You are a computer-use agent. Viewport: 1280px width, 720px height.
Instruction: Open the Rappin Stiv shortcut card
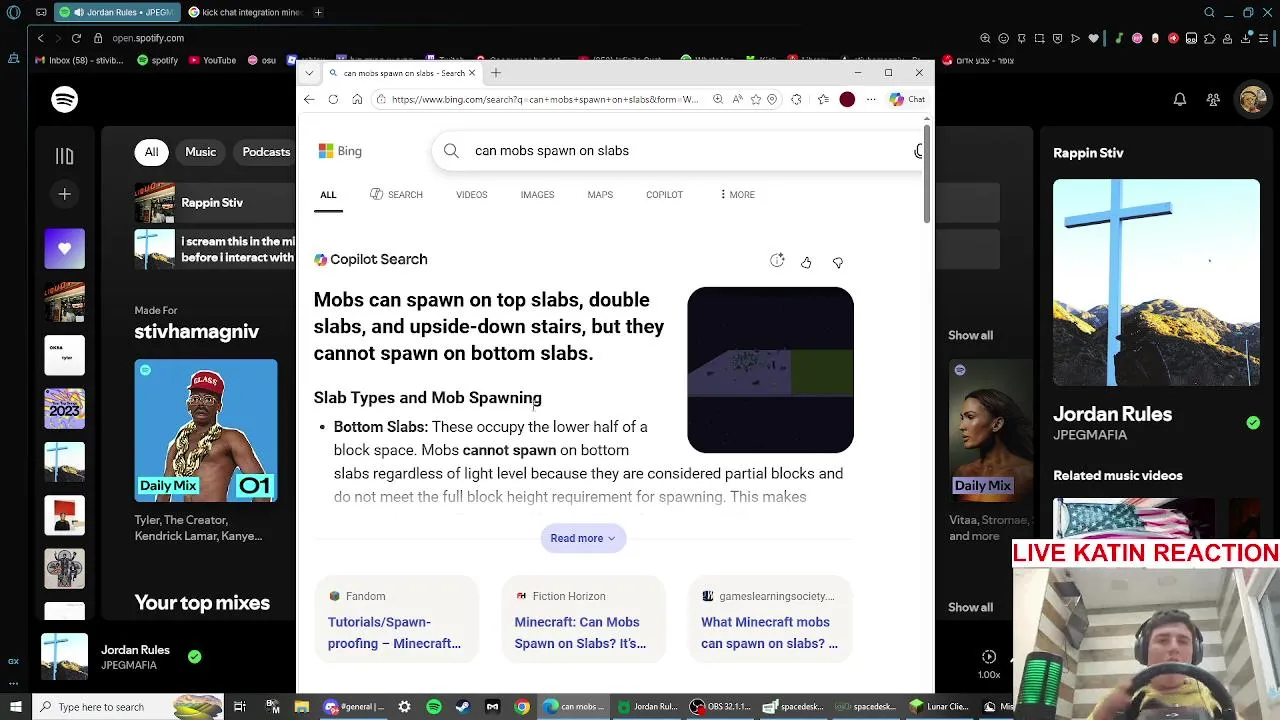215,203
